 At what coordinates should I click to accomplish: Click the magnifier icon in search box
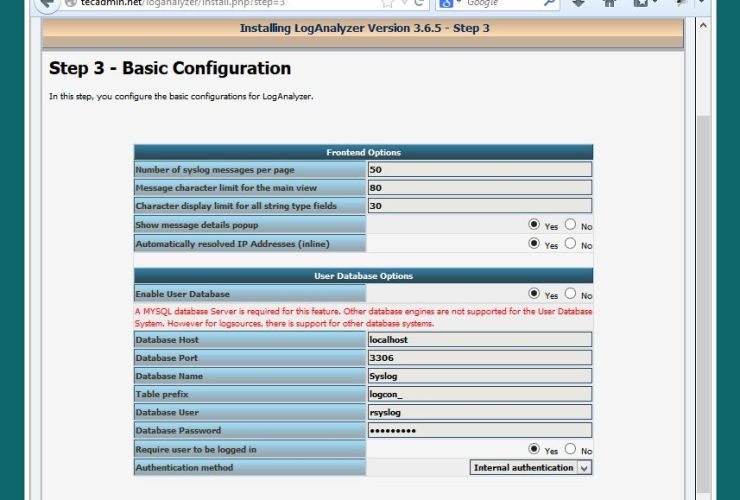[x=550, y=4]
